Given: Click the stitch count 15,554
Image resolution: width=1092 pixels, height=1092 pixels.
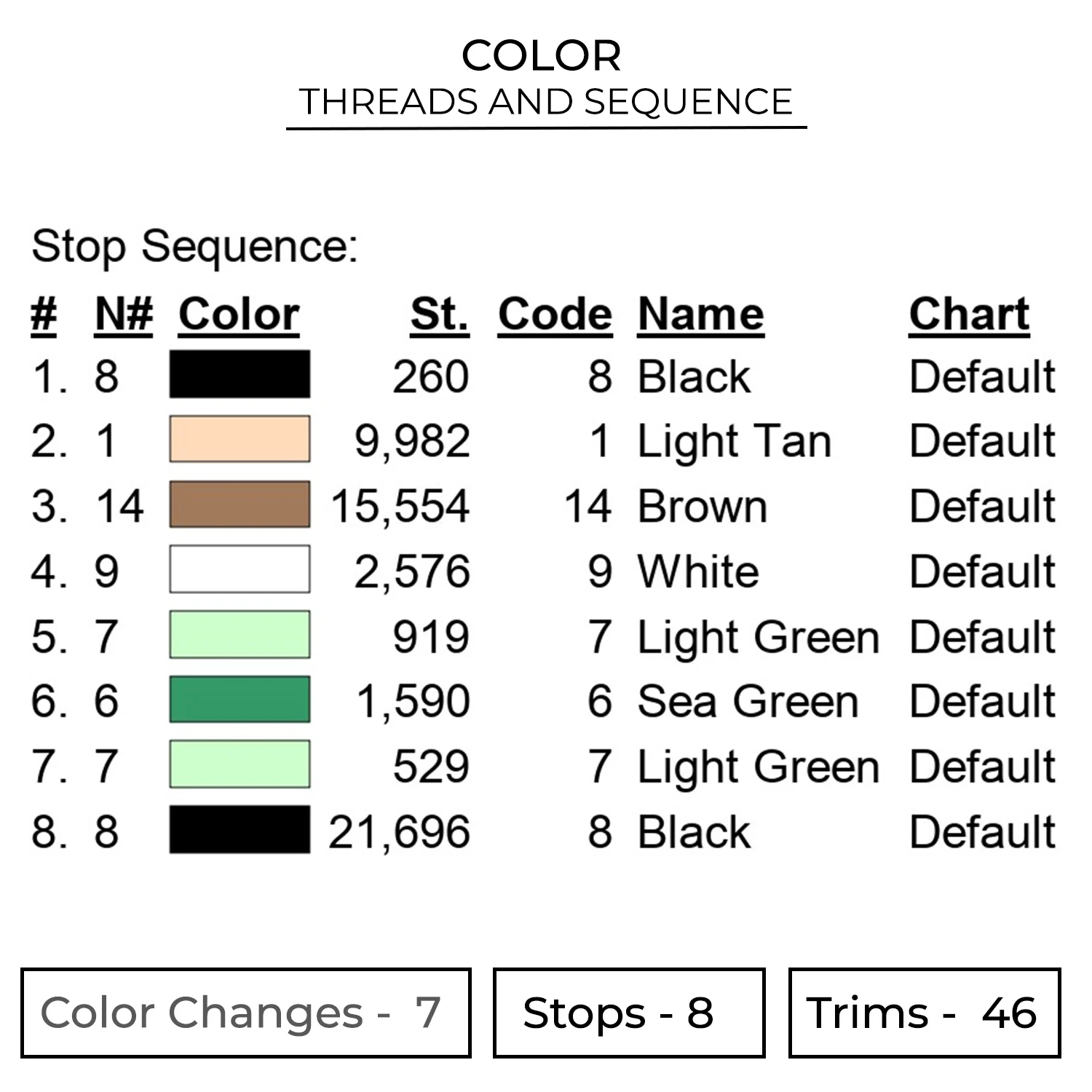Looking at the screenshot, I should pos(400,505).
